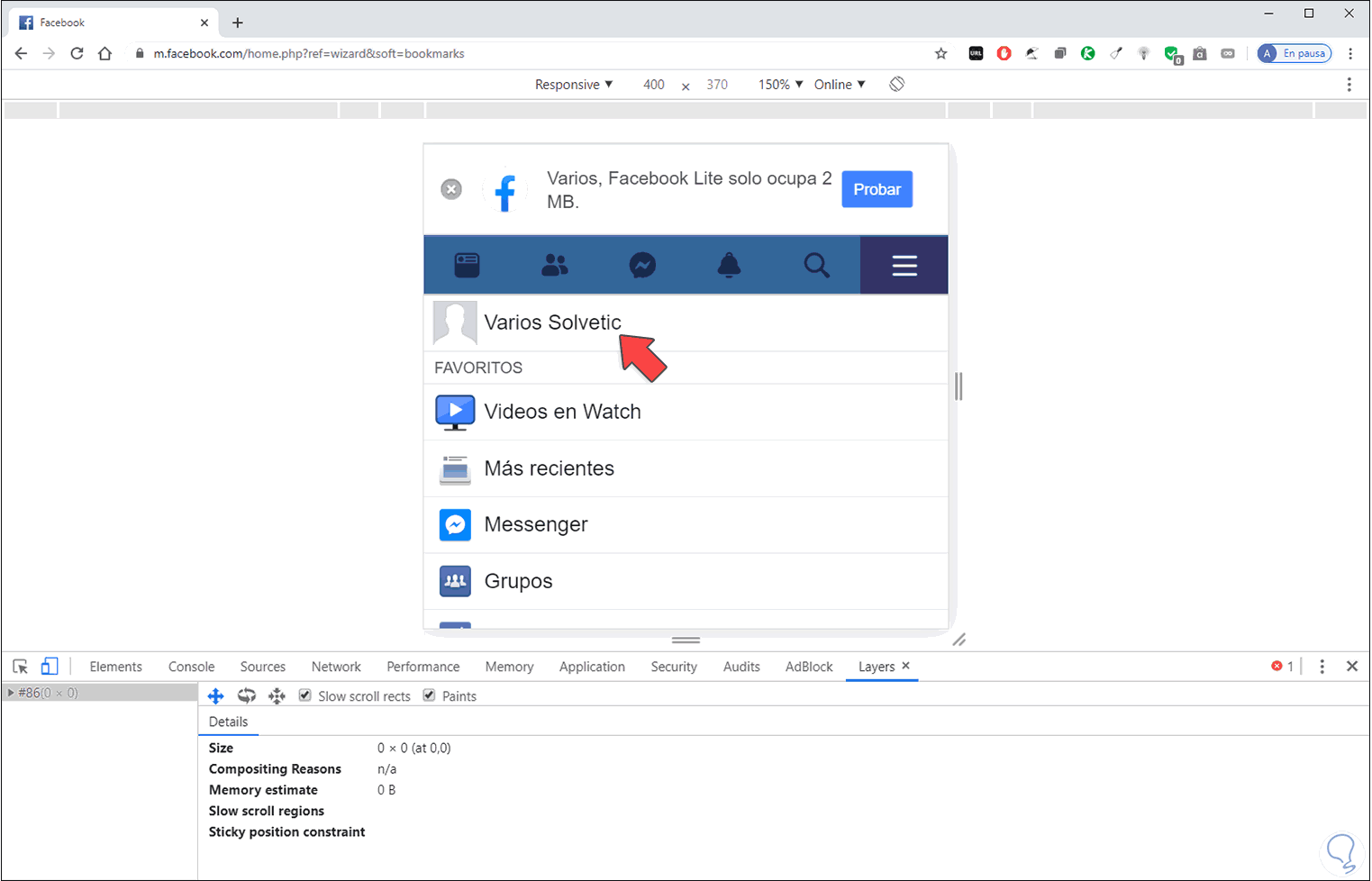The width and height of the screenshot is (1372, 881).
Task: Click the browser home button
Action: (x=104, y=53)
